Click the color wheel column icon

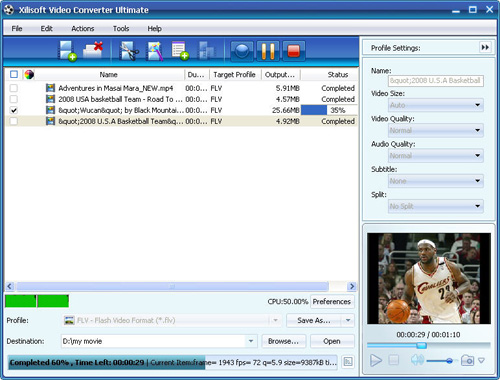pos(29,74)
